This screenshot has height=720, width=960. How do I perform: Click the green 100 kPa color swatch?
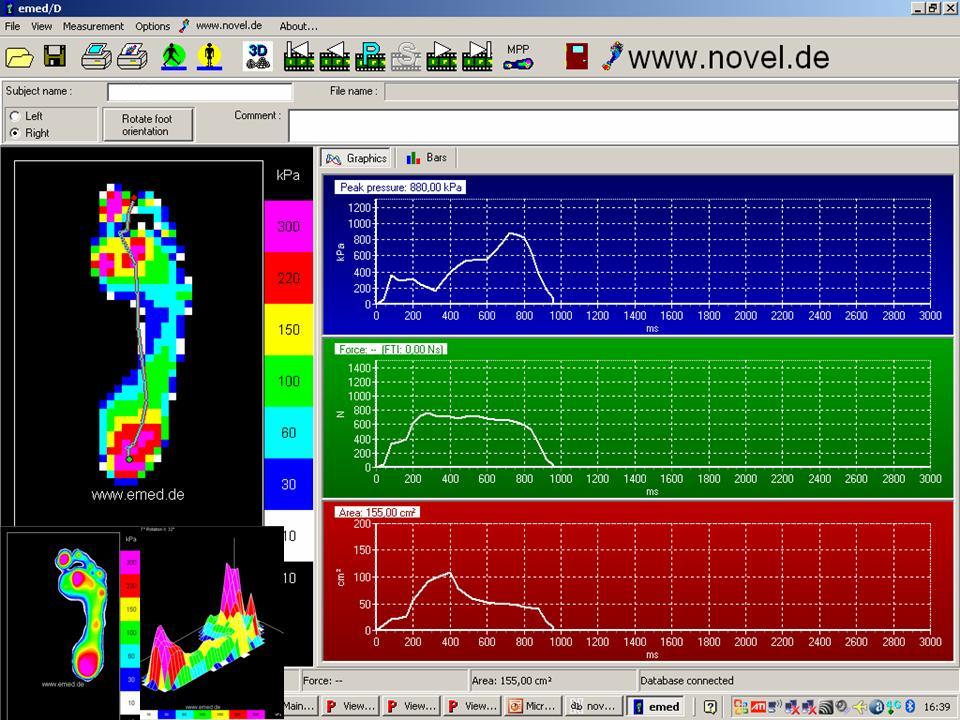288,381
